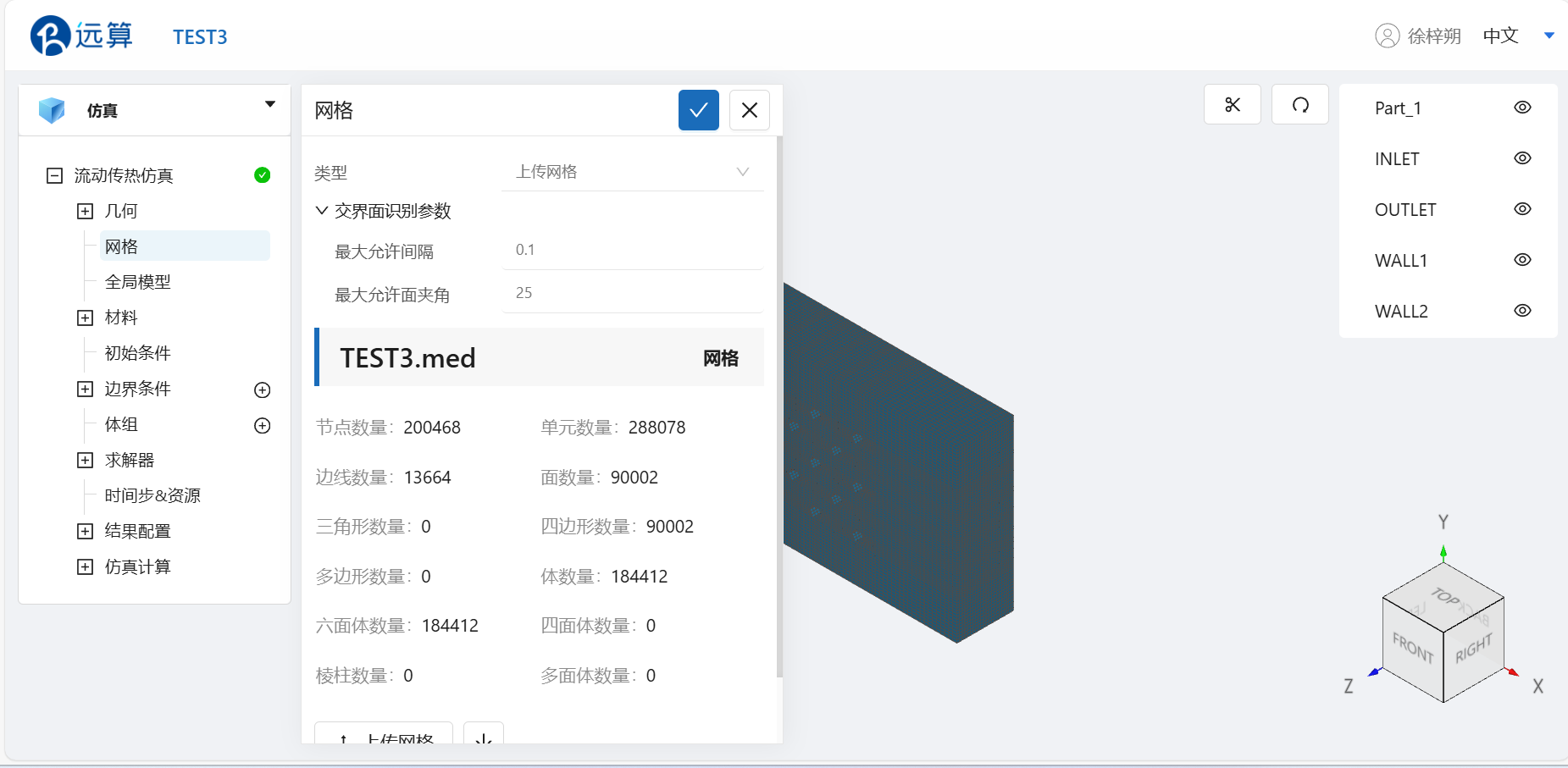Click the TOP face of view cube
1568x768 pixels.
[x=1444, y=597]
